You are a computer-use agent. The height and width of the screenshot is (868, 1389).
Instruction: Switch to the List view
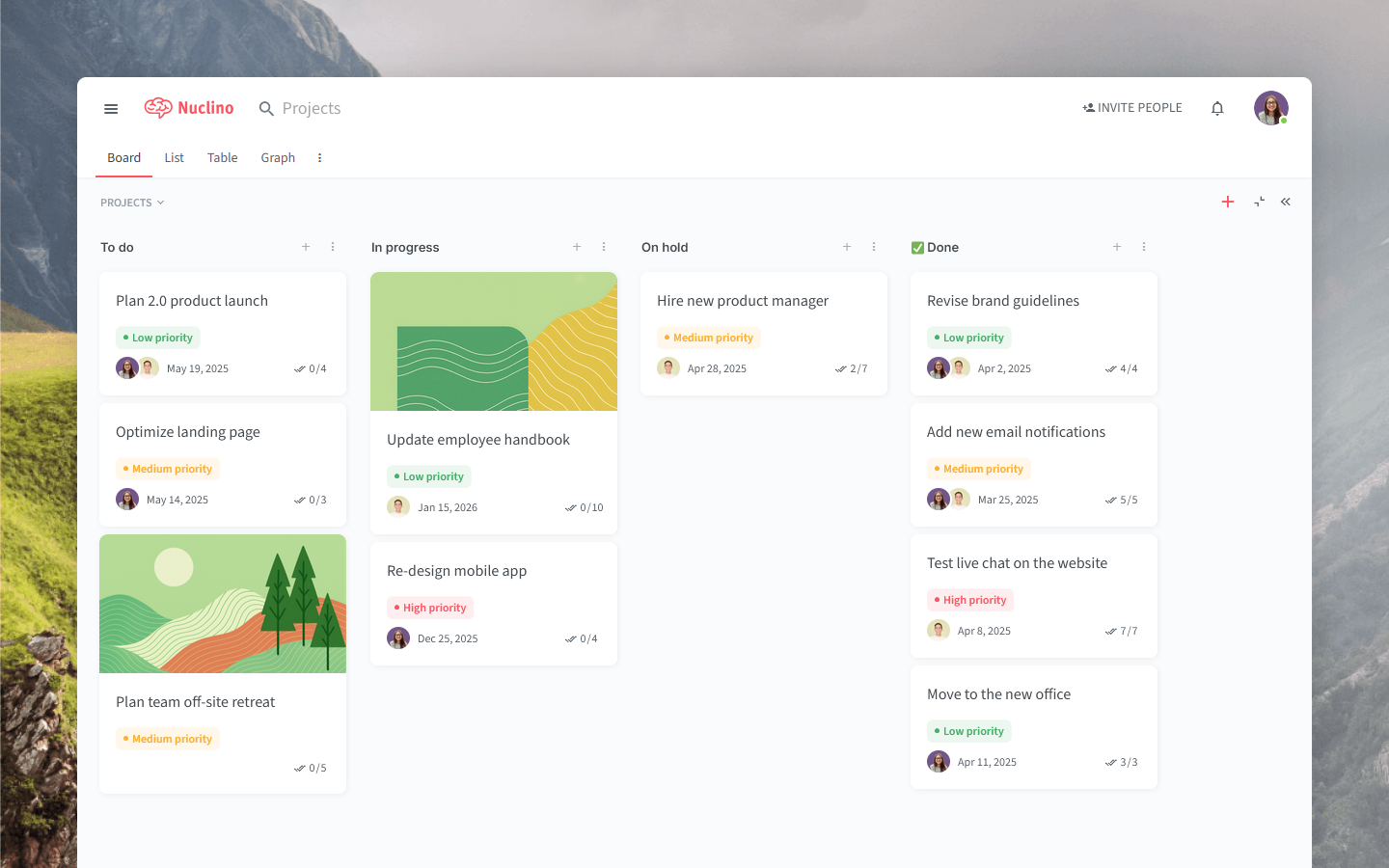174,157
